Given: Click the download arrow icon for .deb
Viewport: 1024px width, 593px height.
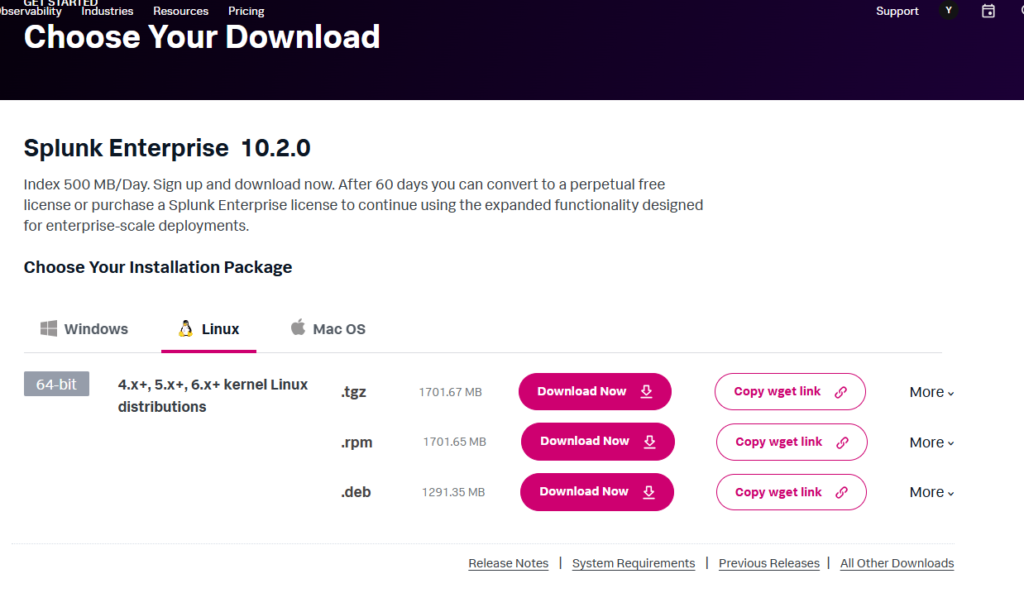Looking at the screenshot, I should (648, 491).
